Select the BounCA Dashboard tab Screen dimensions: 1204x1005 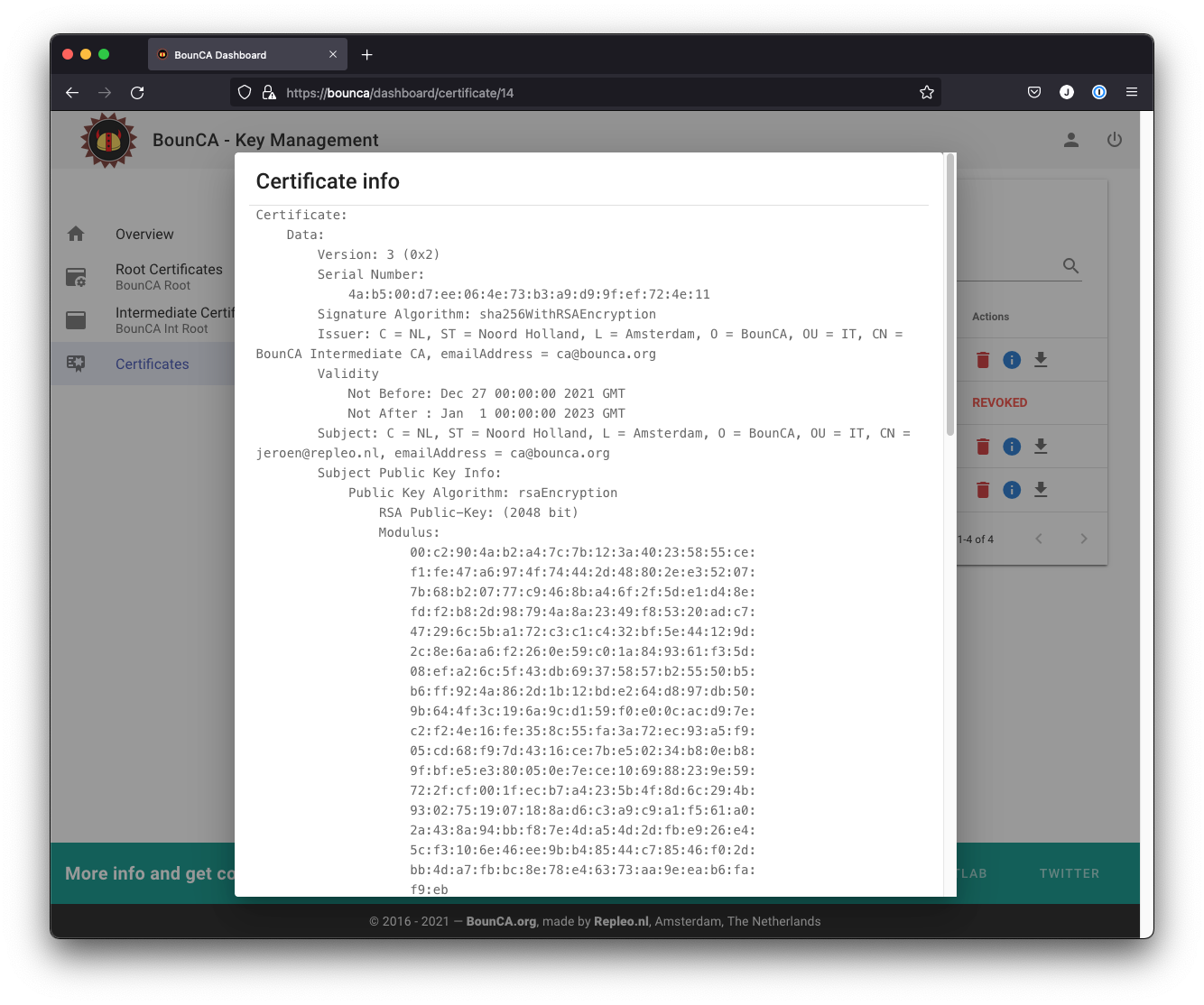click(x=247, y=54)
